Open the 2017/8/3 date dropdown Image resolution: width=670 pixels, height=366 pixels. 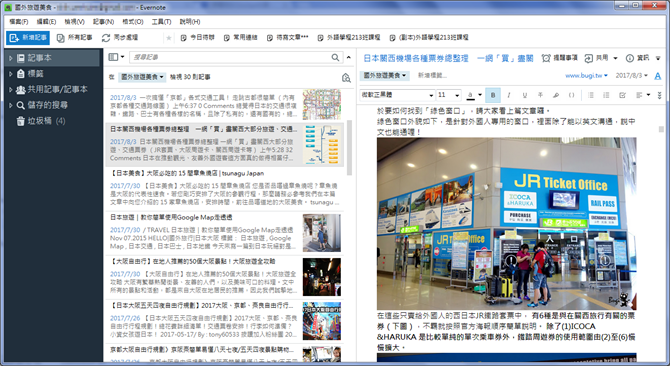coord(631,76)
